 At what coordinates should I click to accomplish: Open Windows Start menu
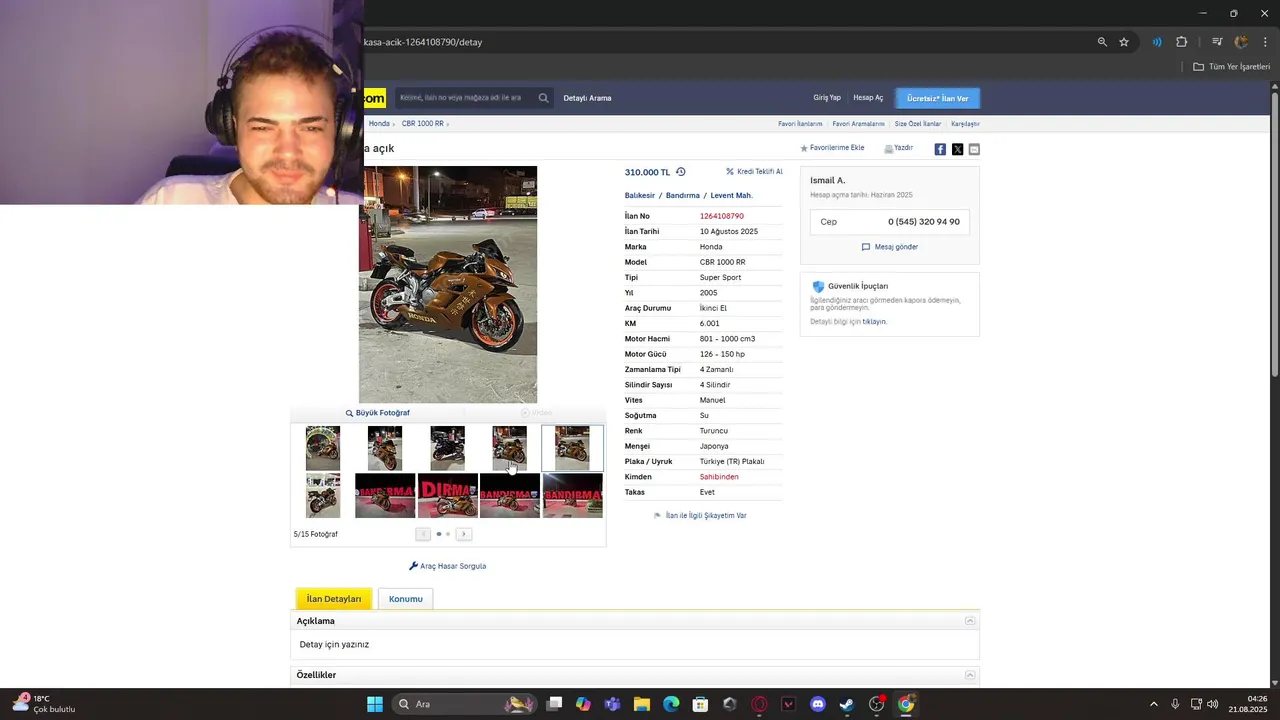tap(375, 704)
